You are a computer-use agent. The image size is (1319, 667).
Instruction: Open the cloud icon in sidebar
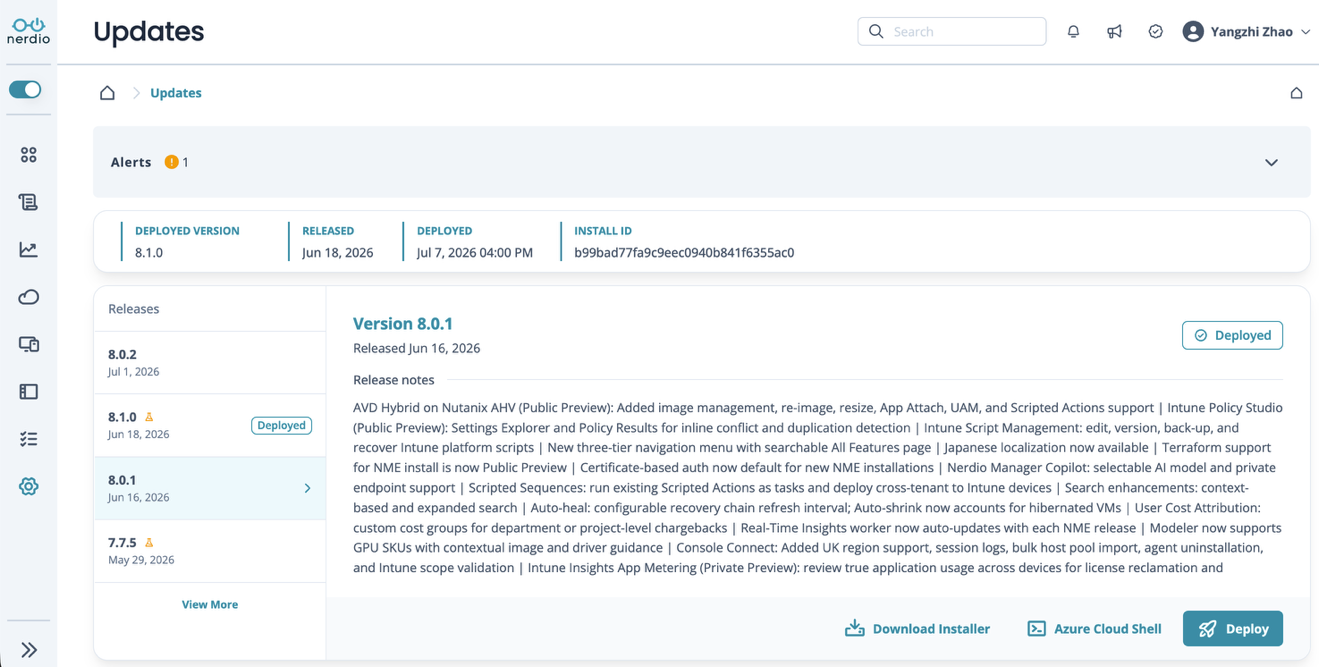point(28,297)
